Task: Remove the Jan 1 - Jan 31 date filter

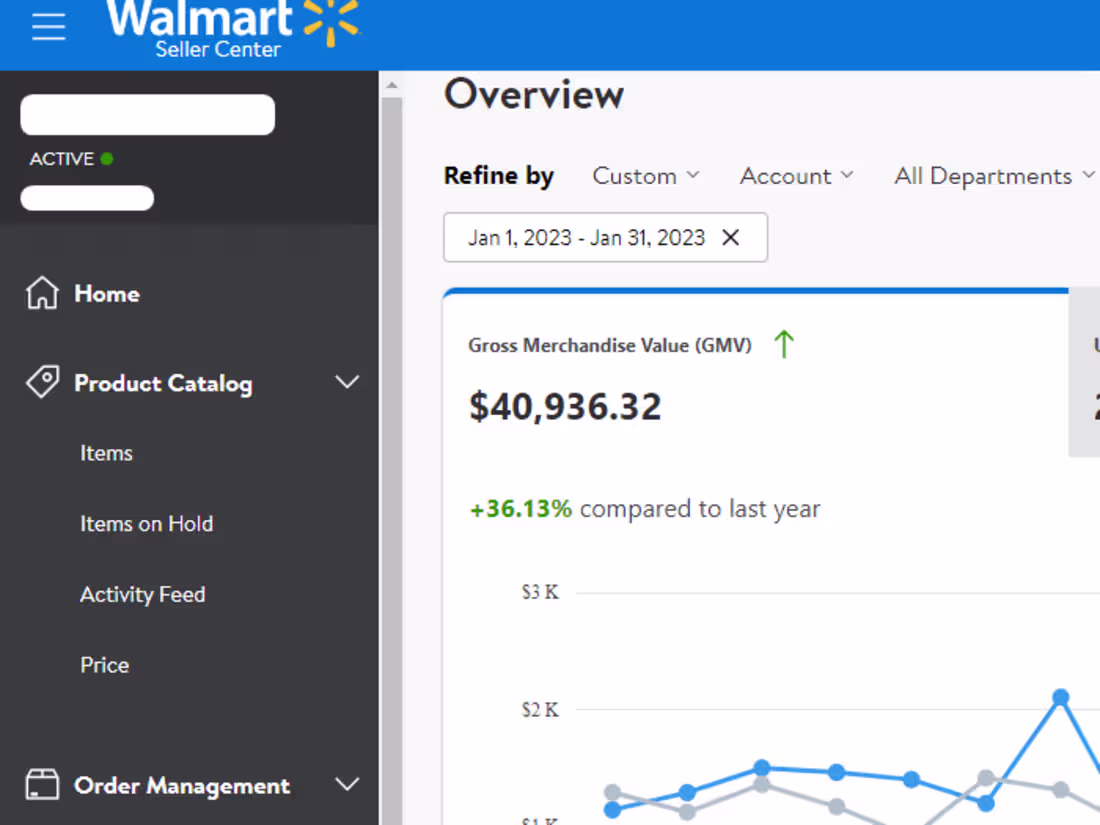Action: (730, 238)
